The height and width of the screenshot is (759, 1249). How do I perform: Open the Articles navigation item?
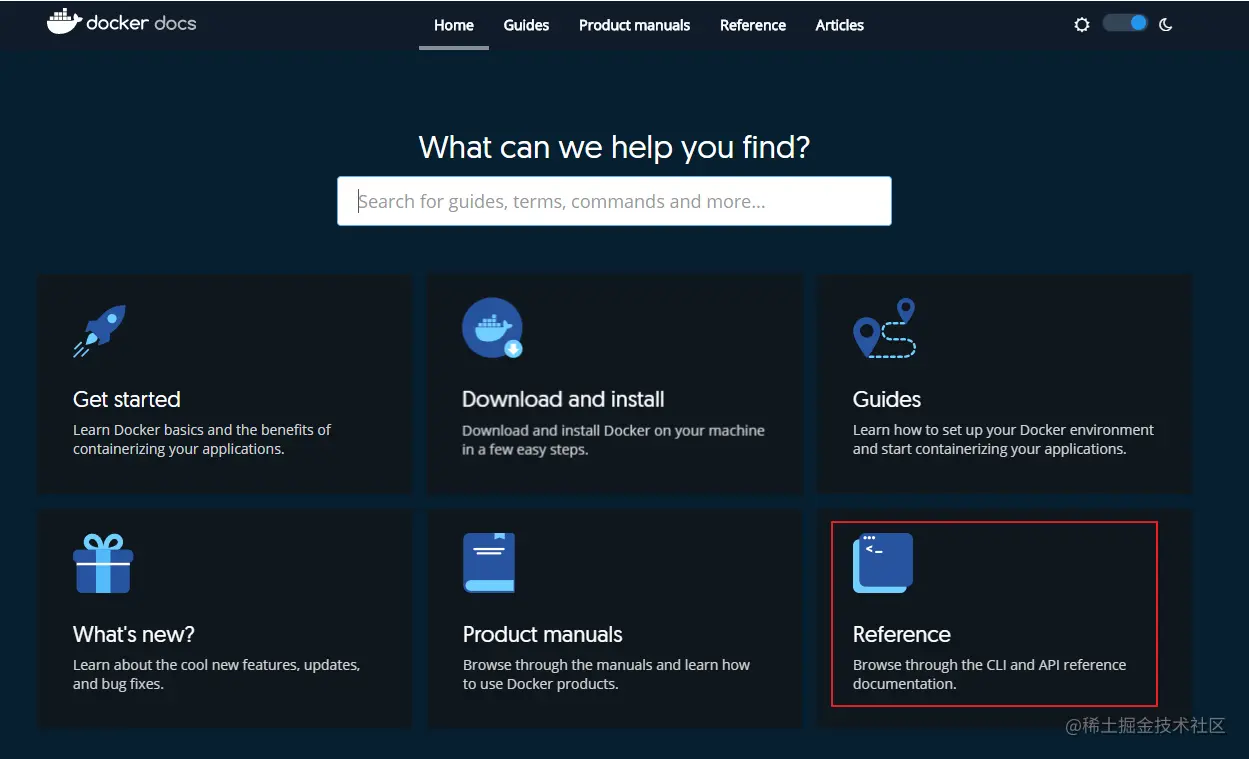click(x=839, y=25)
